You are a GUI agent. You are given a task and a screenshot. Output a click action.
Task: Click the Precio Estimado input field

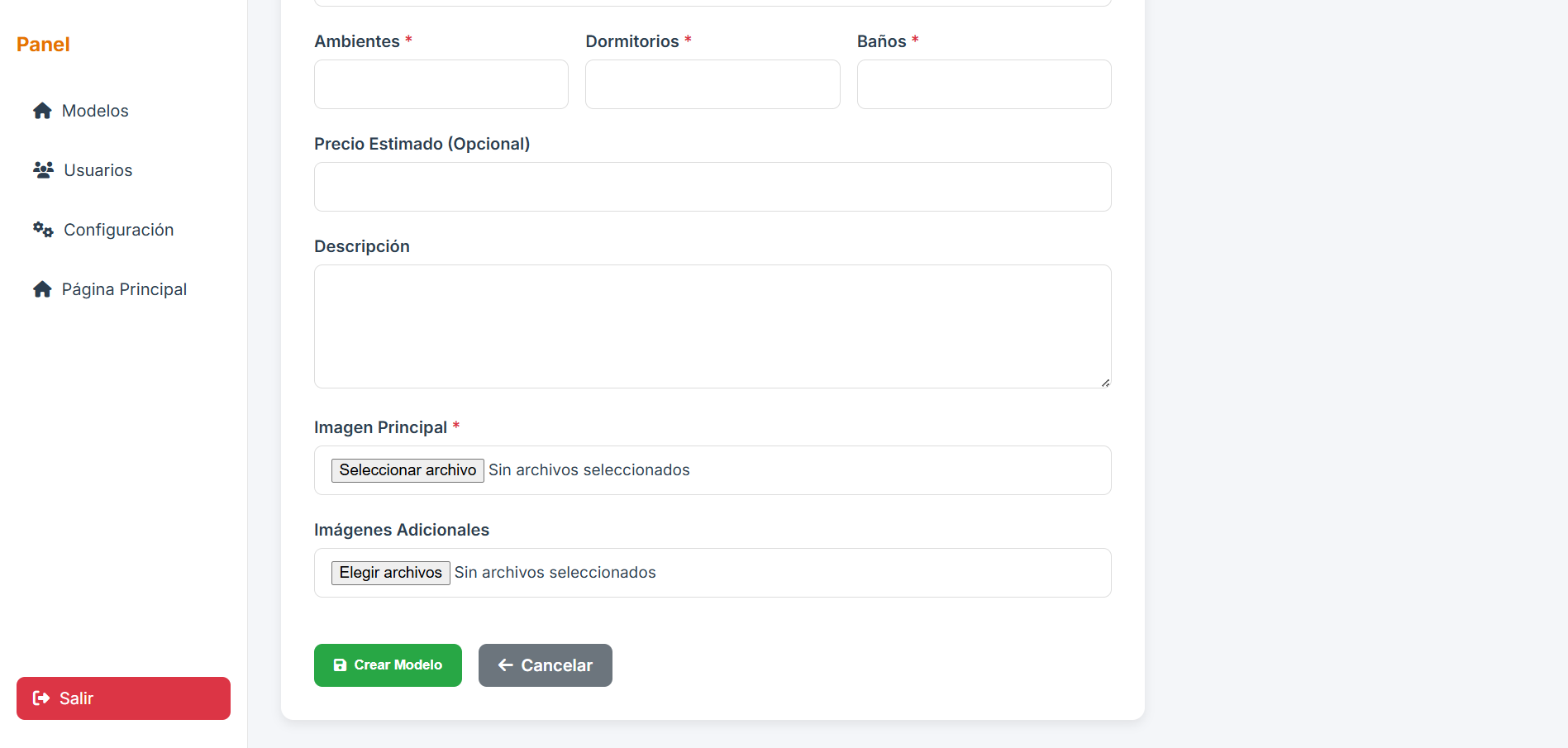click(712, 187)
